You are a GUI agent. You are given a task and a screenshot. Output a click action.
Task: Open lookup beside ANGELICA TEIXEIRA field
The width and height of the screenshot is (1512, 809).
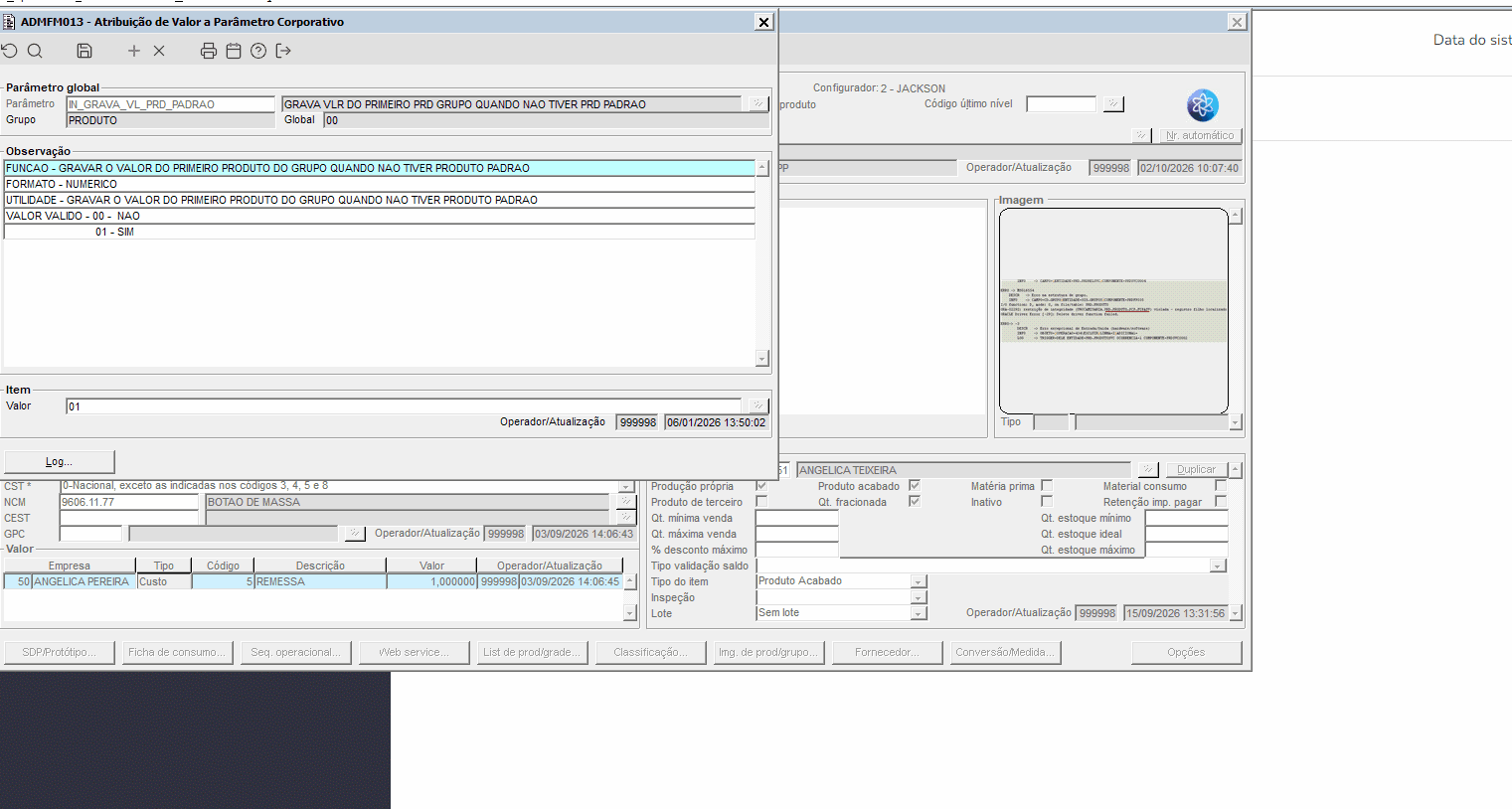[1148, 469]
